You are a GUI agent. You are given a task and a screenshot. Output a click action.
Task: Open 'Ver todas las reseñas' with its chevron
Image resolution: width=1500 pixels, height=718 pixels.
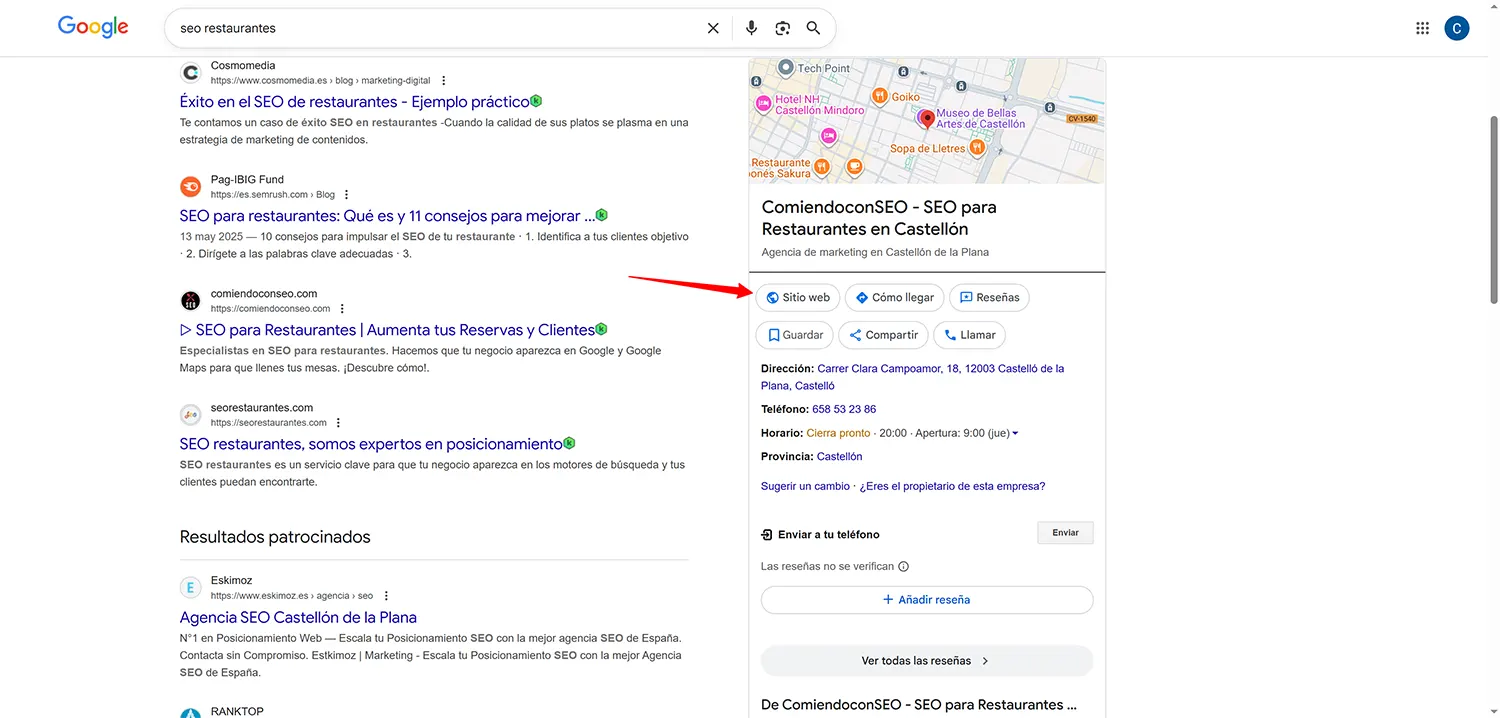click(x=926, y=661)
